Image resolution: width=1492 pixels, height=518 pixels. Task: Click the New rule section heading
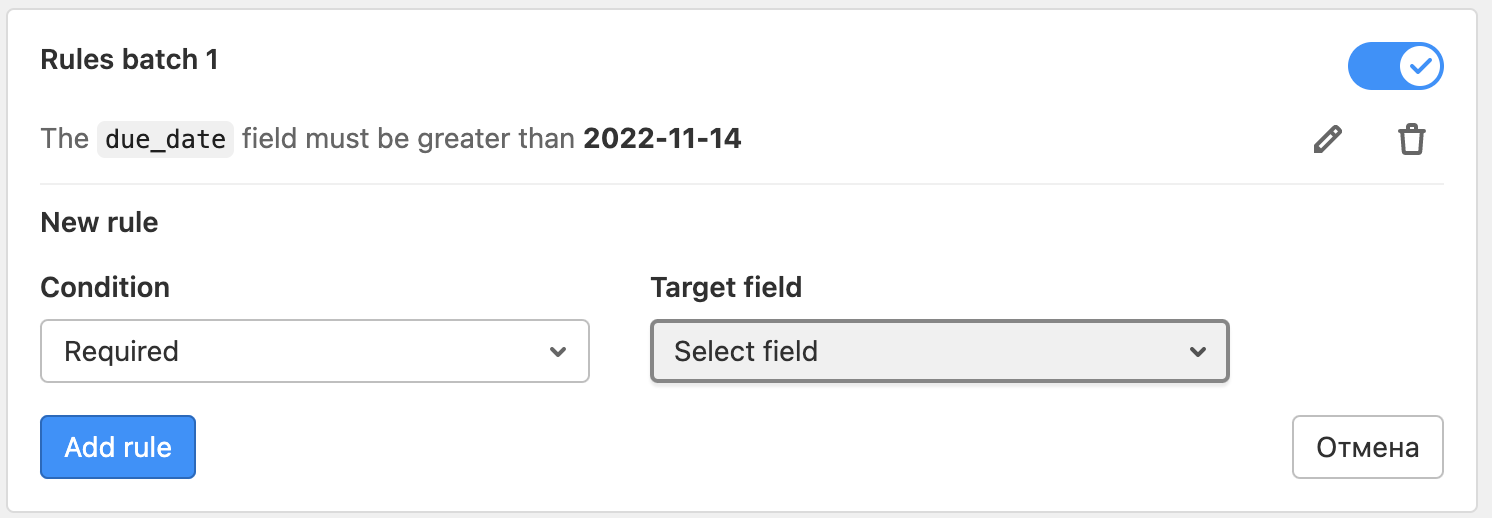99,222
